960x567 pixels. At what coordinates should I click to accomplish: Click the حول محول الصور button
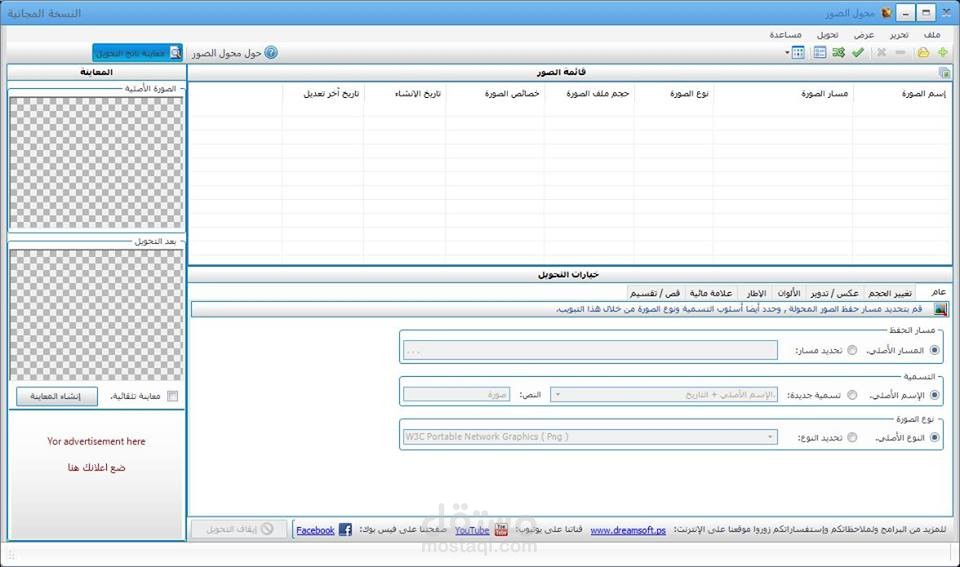[234, 53]
